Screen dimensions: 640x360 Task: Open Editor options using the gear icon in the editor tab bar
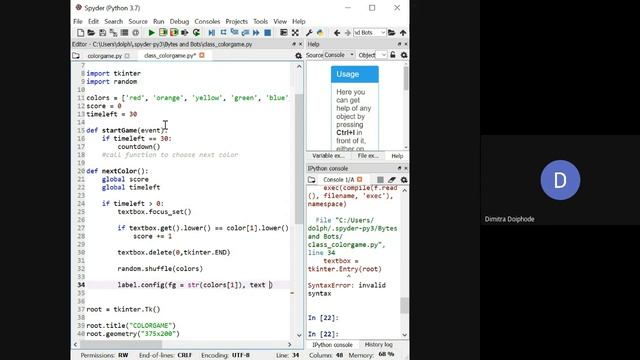[298, 56]
